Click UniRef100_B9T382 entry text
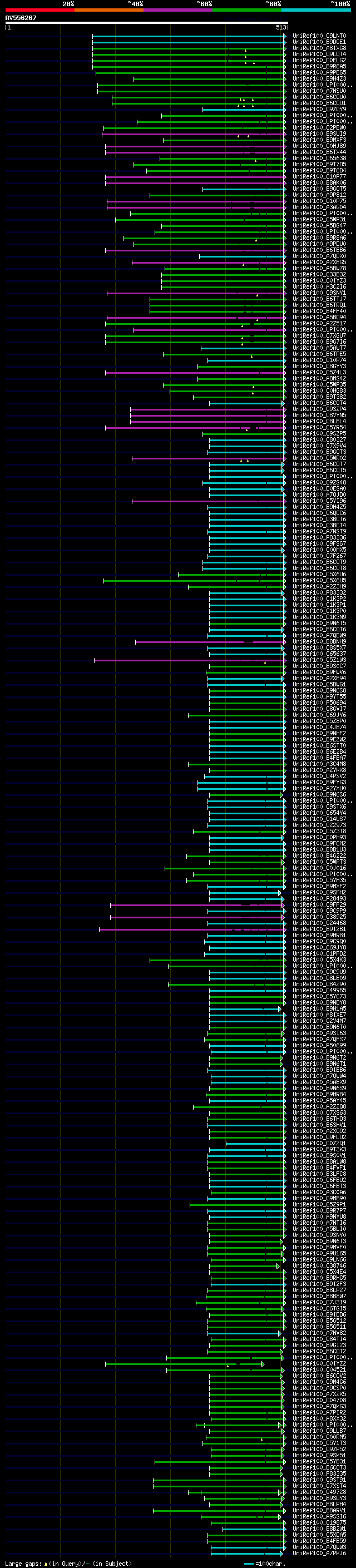356x1568 pixels. [319, 397]
